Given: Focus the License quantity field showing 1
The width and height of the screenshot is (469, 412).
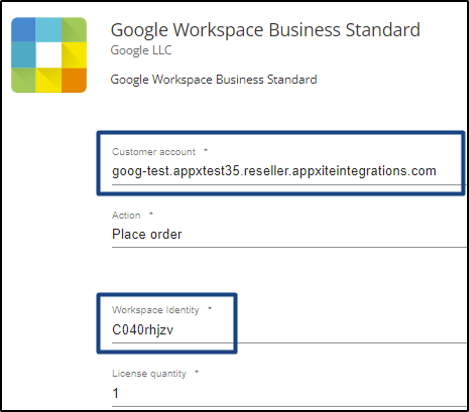Looking at the screenshot, I should click(x=289, y=393).
